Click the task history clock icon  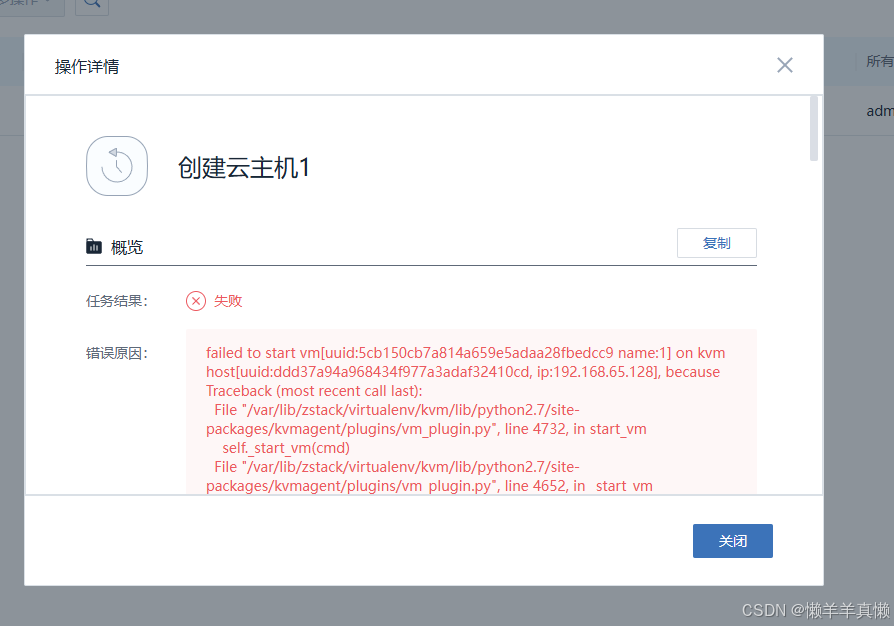click(117, 166)
